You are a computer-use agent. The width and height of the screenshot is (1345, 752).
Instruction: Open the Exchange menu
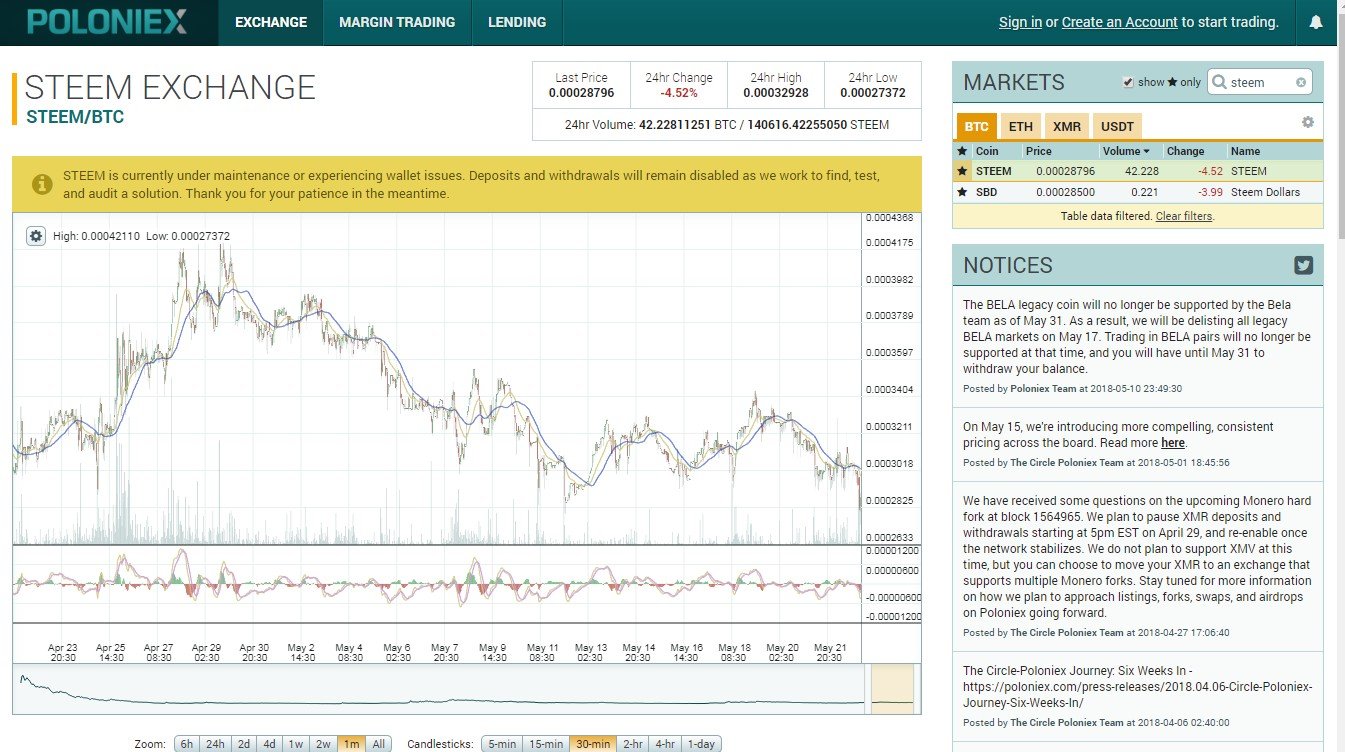(x=271, y=22)
